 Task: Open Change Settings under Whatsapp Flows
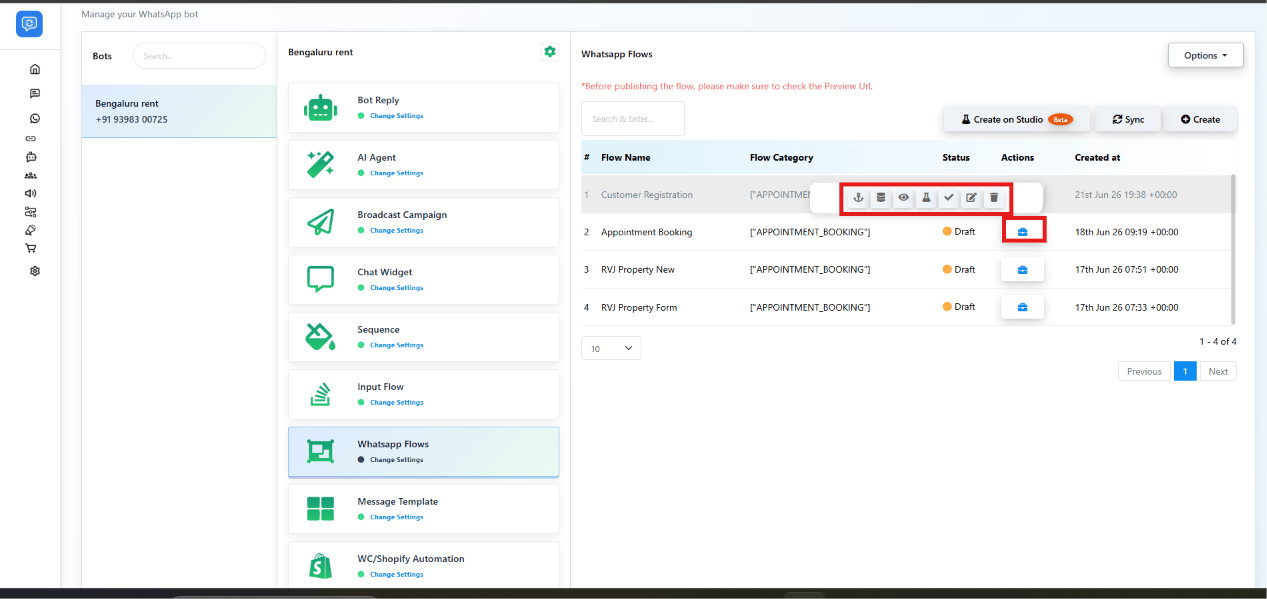click(396, 460)
